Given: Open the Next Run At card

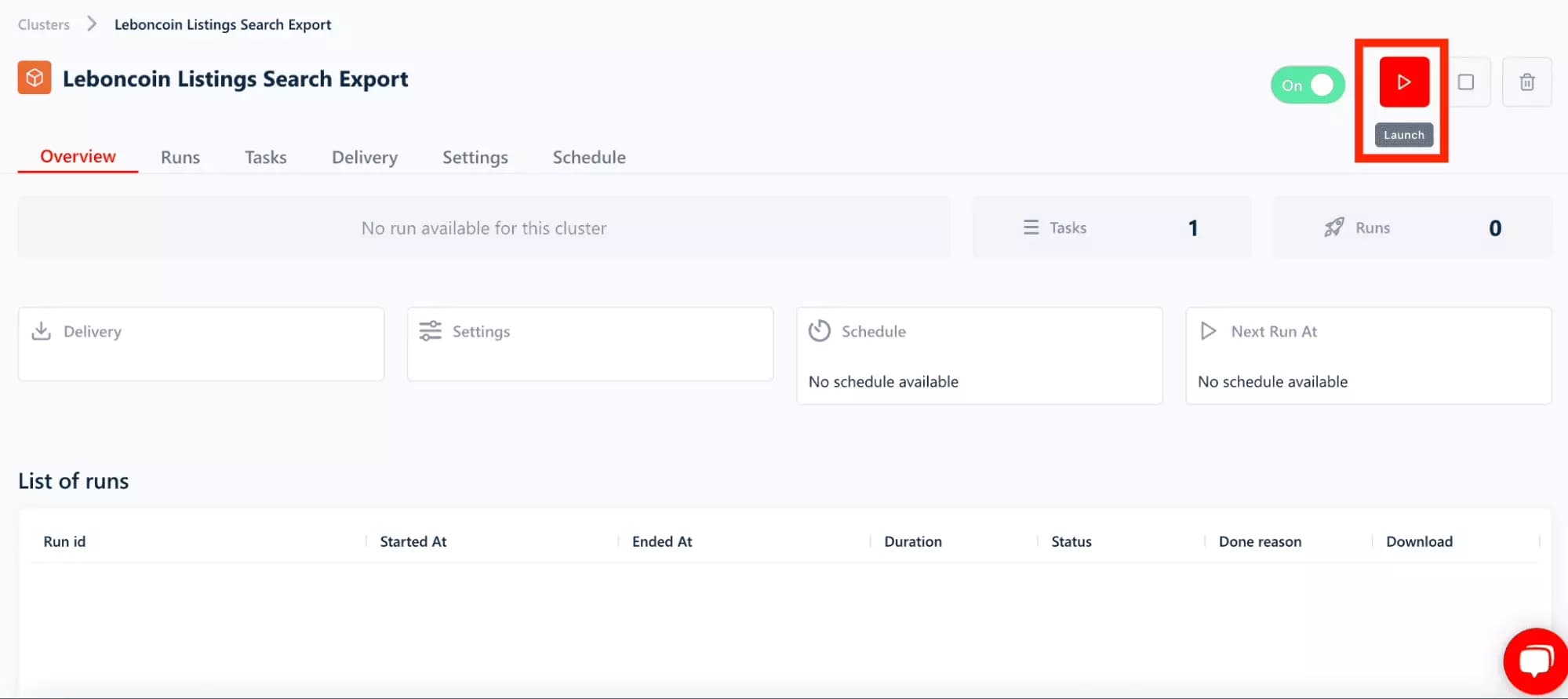Looking at the screenshot, I should pos(1369,355).
